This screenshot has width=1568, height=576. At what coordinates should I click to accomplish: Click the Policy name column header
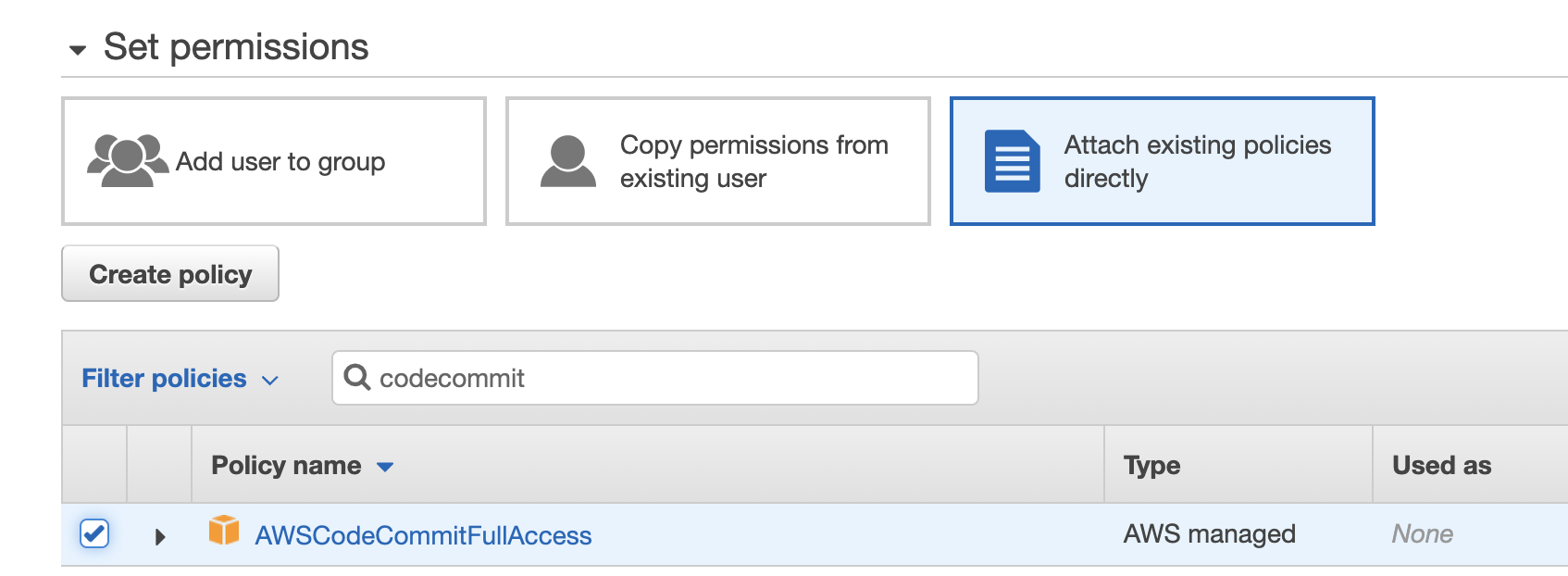click(x=286, y=465)
